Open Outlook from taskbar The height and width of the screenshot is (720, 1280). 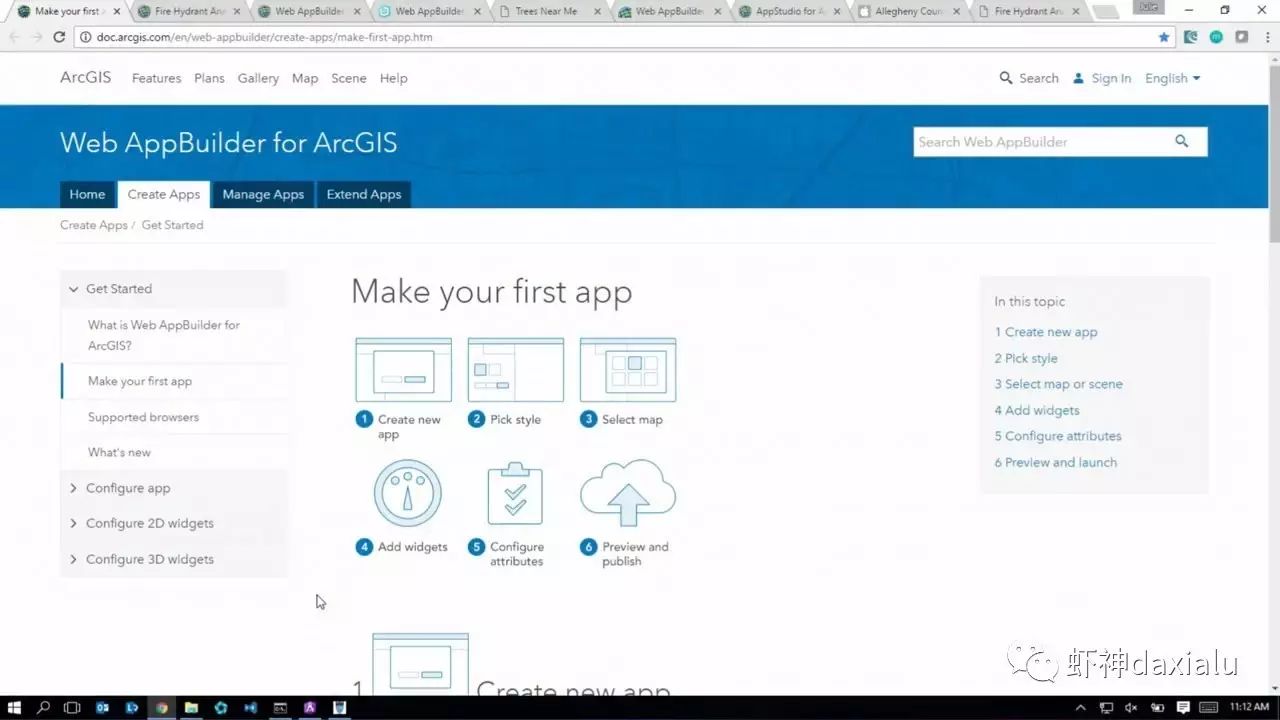point(102,708)
